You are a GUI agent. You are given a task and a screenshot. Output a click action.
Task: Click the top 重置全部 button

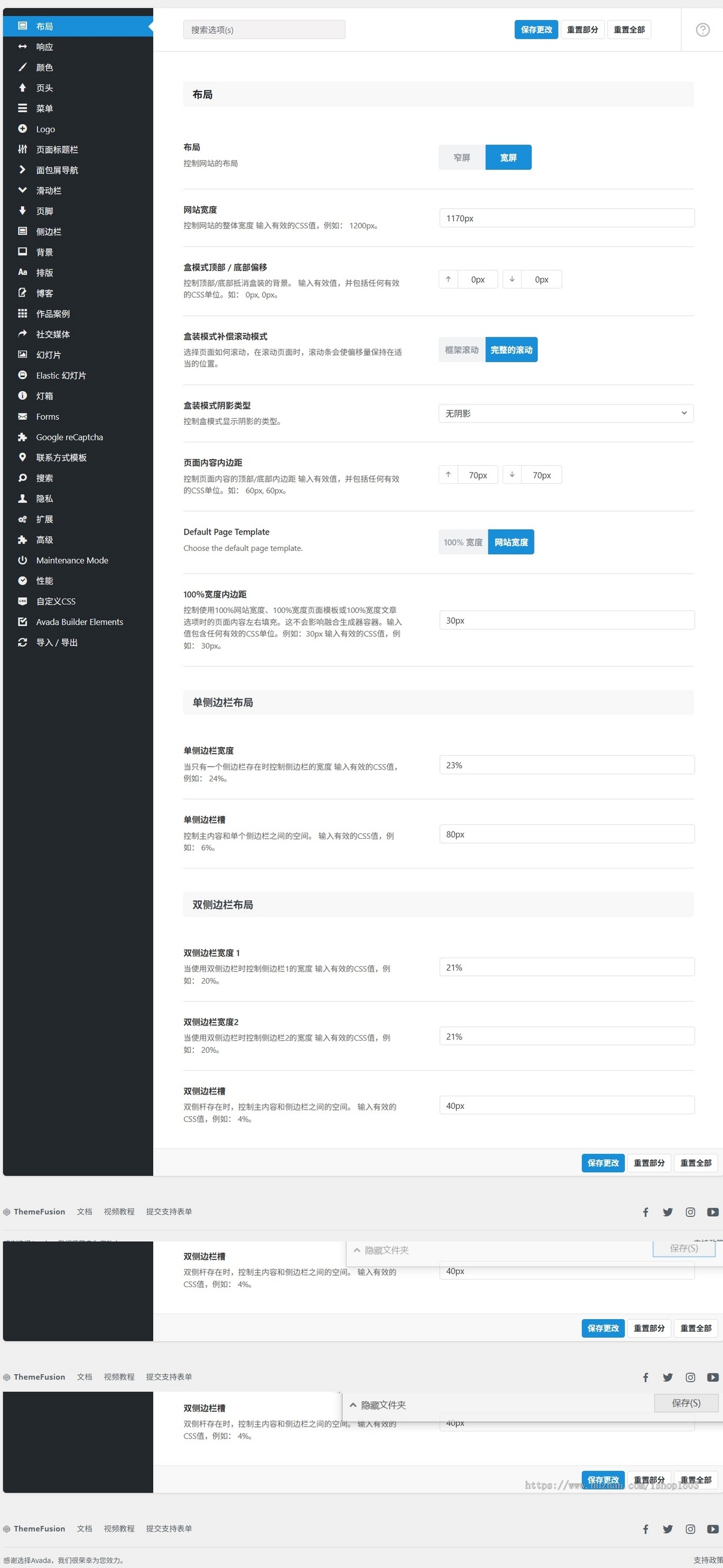pyautogui.click(x=628, y=29)
